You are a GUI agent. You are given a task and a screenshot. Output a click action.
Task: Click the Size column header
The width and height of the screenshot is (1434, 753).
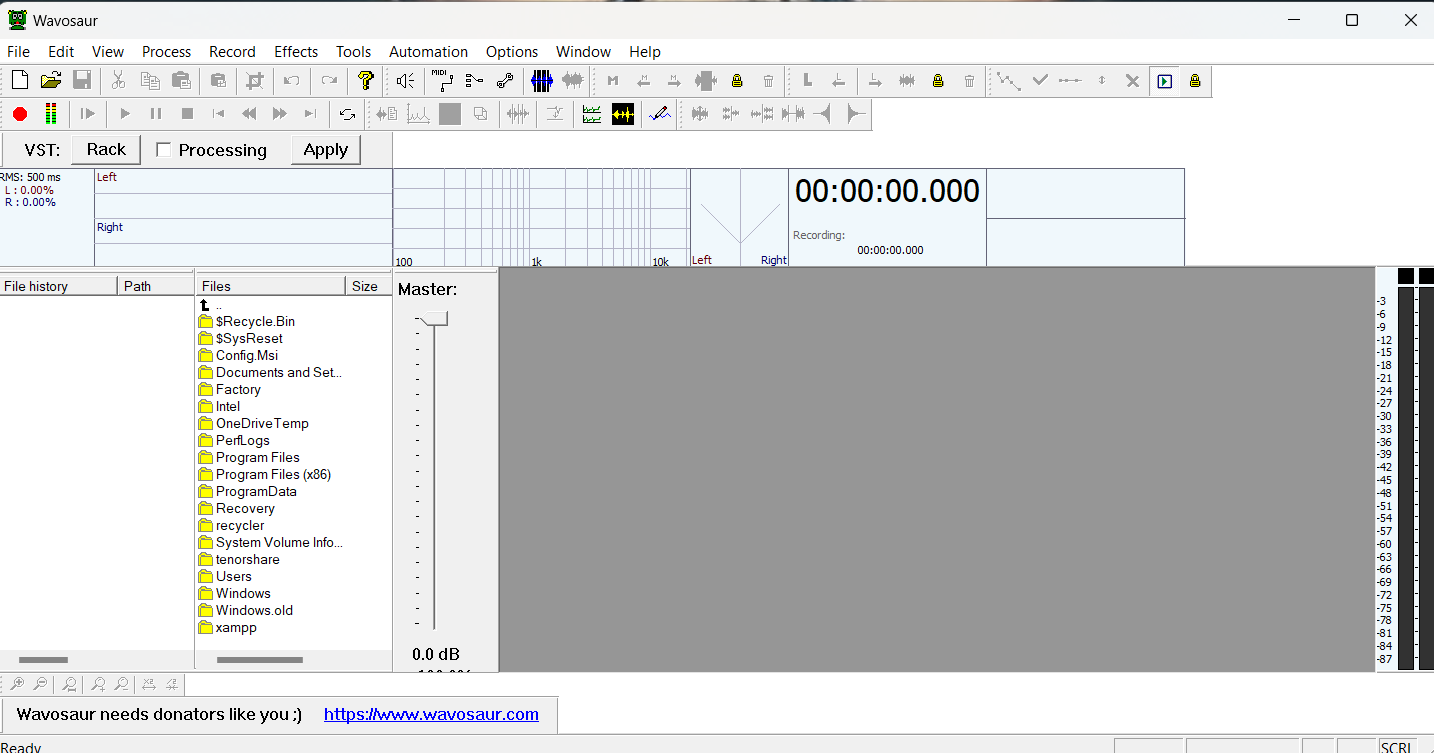pyautogui.click(x=369, y=286)
